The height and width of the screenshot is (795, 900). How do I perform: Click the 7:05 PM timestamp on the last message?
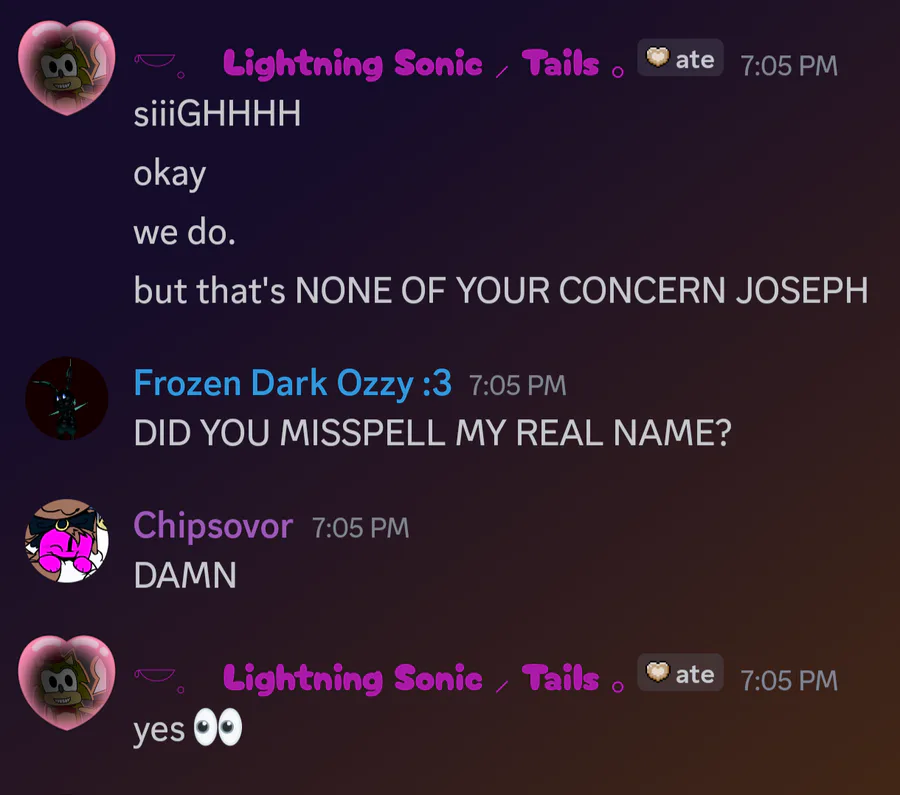[789, 681]
